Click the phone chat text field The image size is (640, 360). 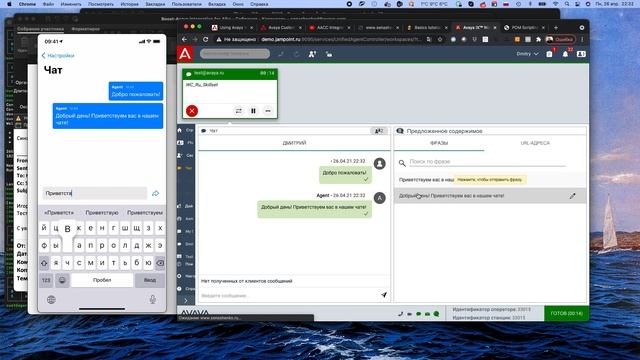click(x=95, y=193)
